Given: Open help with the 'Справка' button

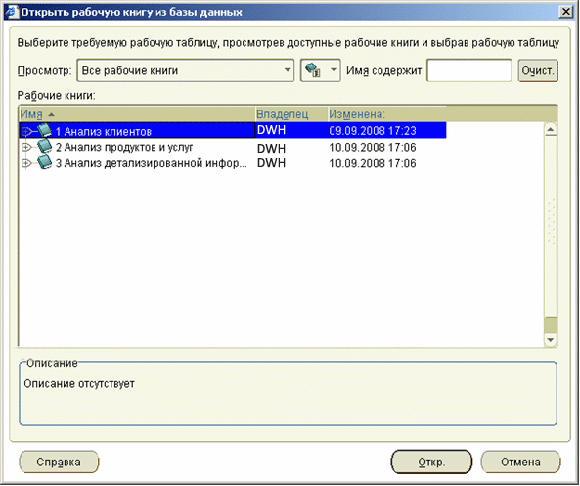Looking at the screenshot, I should coord(59,462).
